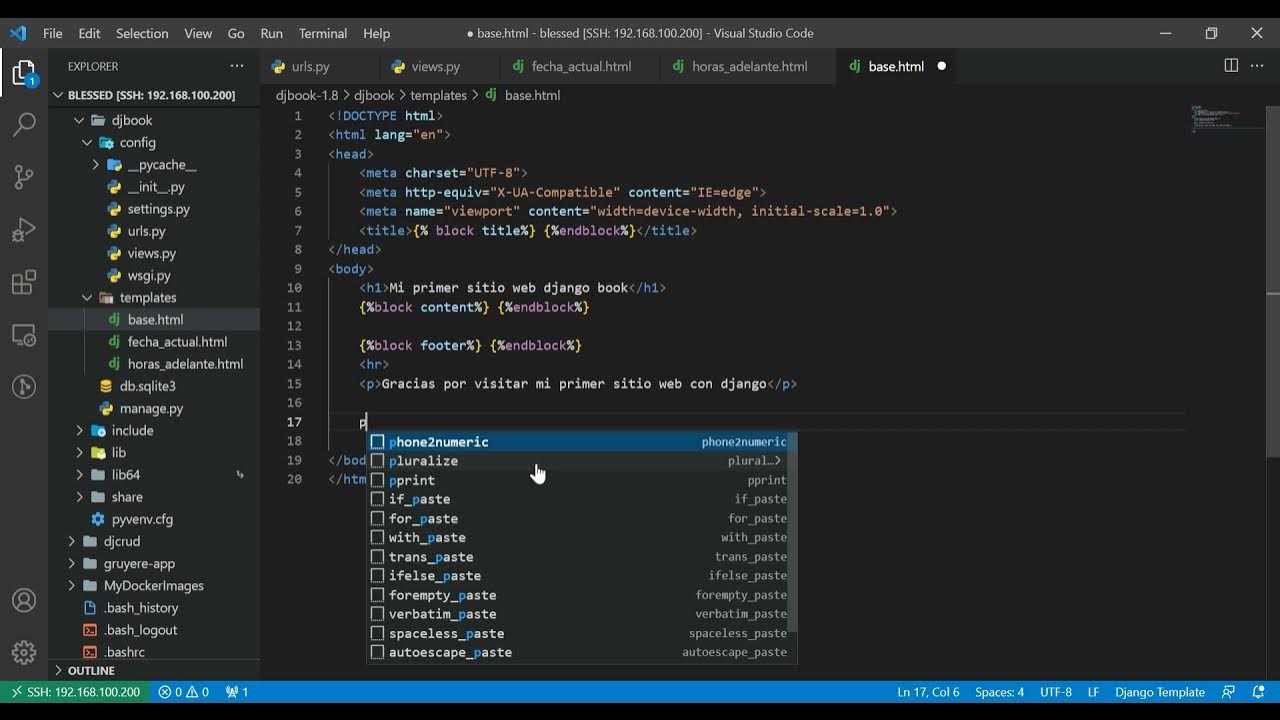Open the Run and Debug view
1280x720 pixels.
pos(24,231)
